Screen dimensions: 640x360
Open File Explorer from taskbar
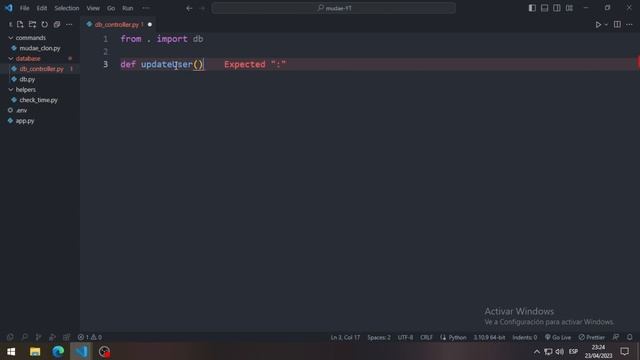[x=35, y=351]
